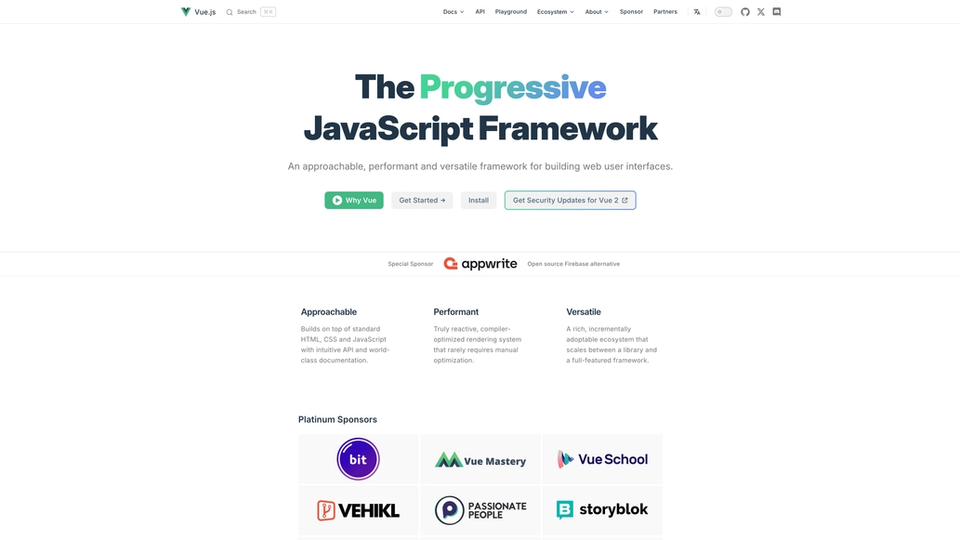Open the Vue Mastery sponsor logo
Image resolution: width=960 pixels, height=540 pixels.
tap(480, 460)
